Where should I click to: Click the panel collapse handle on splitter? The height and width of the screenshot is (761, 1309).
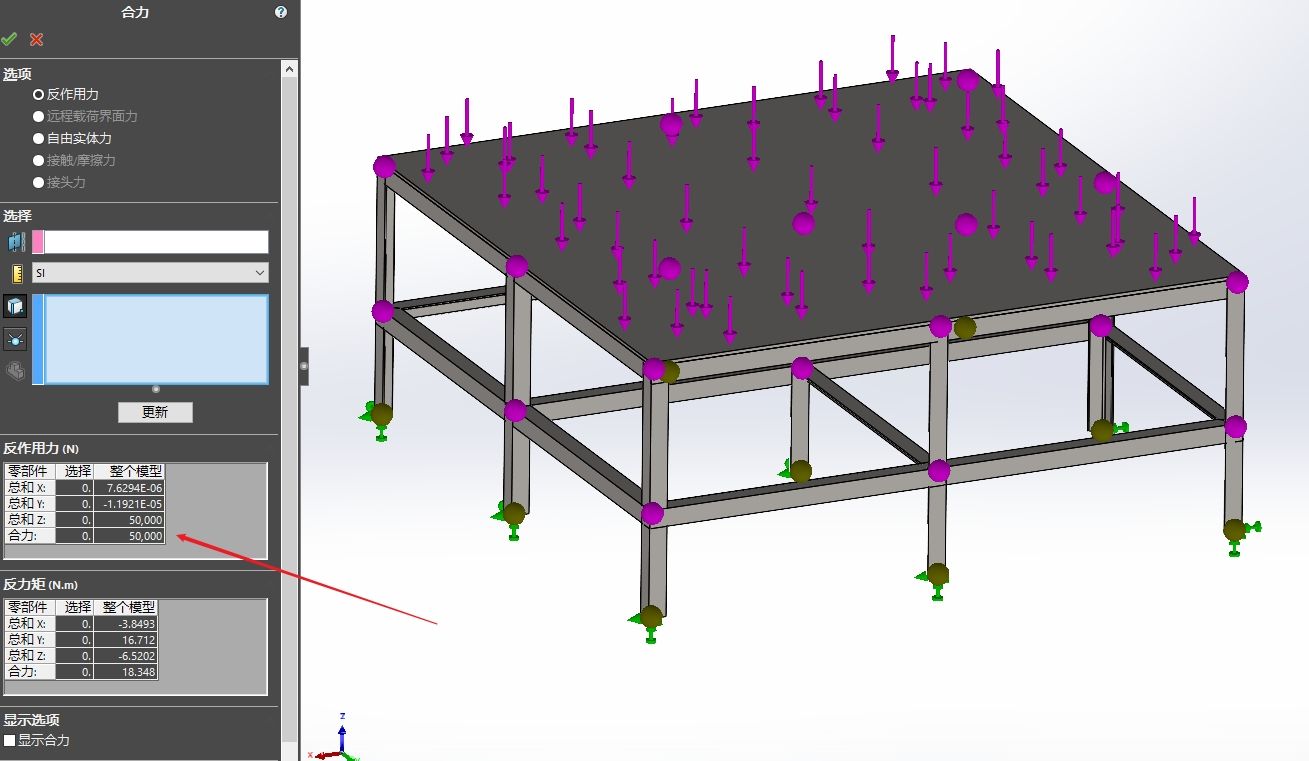(x=304, y=367)
